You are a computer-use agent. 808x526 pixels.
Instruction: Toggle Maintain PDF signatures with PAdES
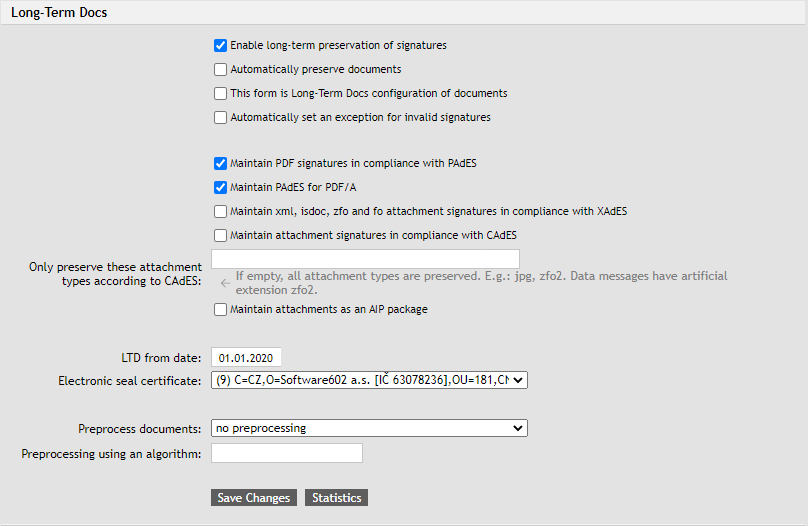pos(220,163)
